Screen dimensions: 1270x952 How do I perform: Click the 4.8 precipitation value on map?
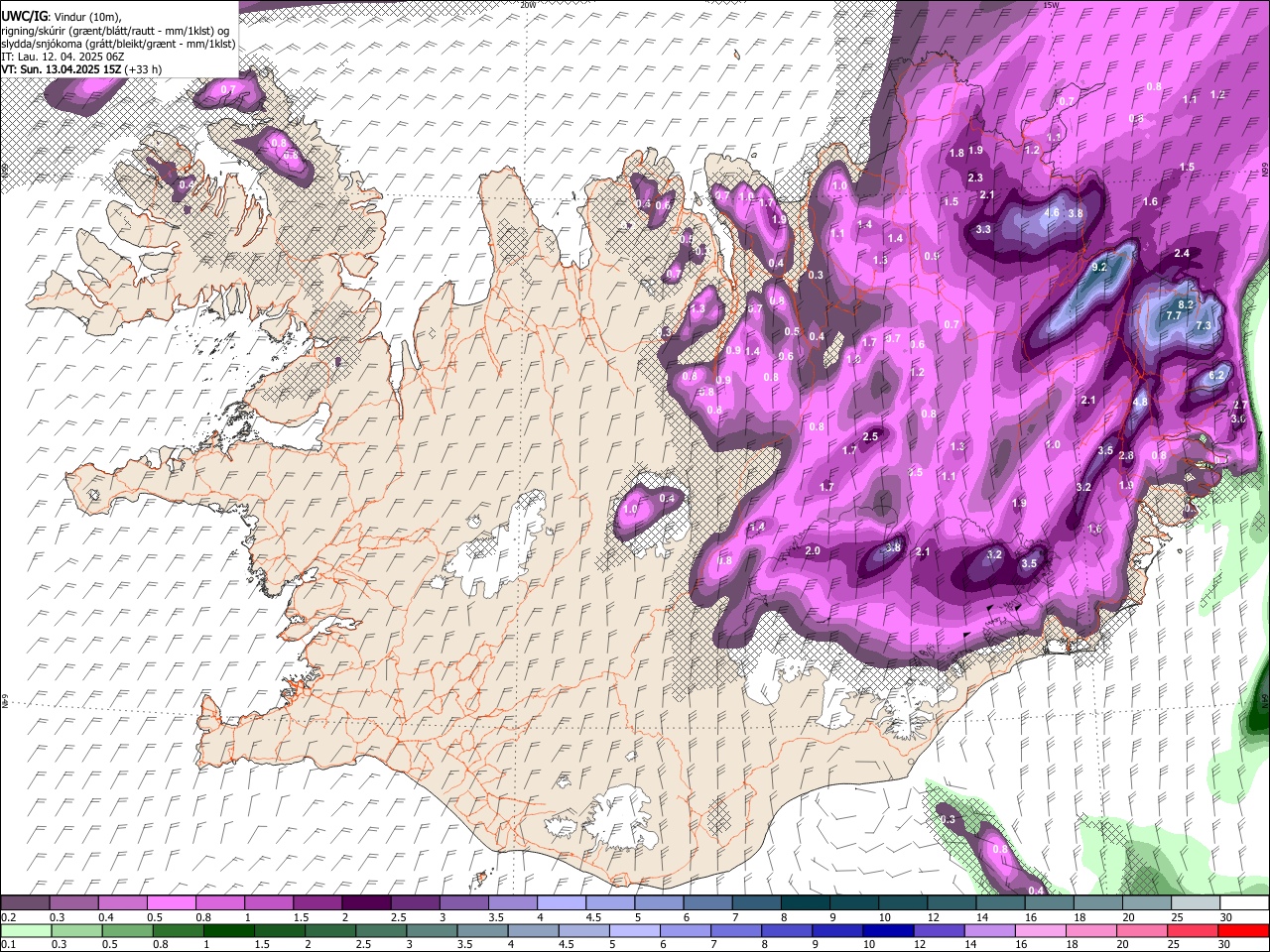click(1140, 402)
